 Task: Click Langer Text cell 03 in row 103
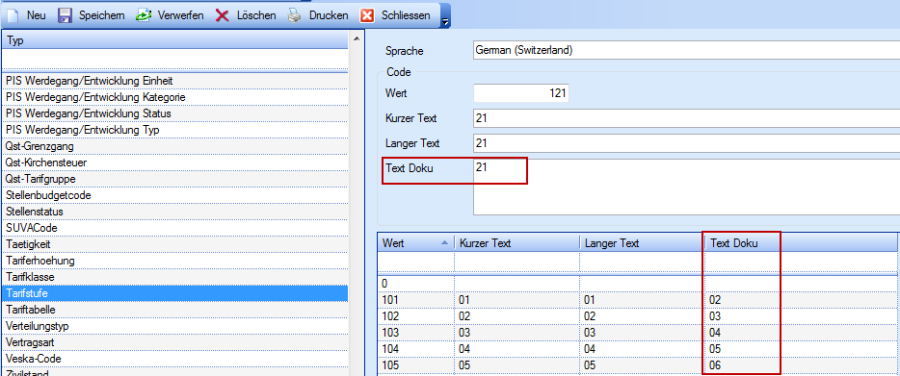point(642,332)
